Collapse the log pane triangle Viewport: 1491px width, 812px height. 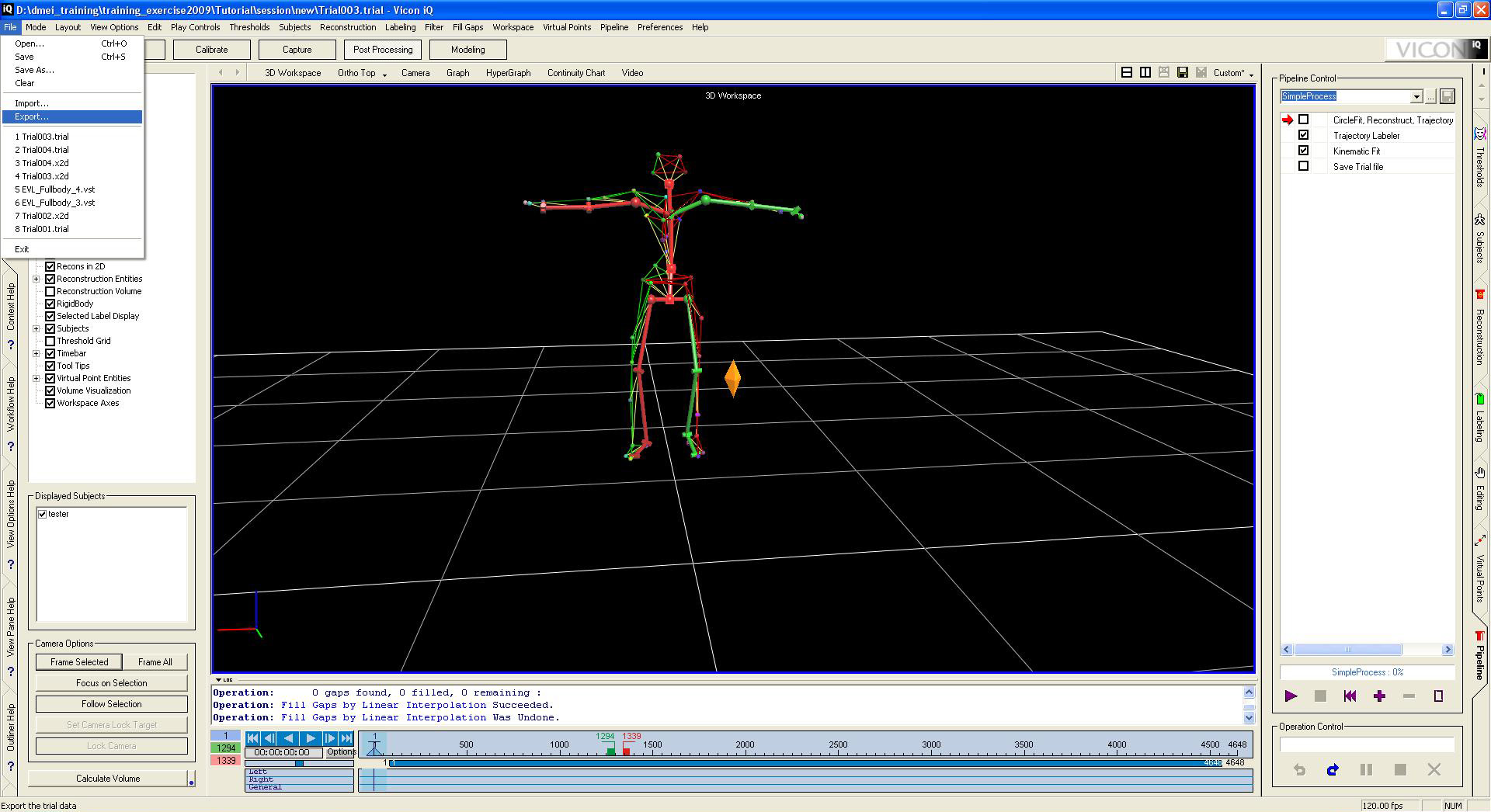pos(219,679)
